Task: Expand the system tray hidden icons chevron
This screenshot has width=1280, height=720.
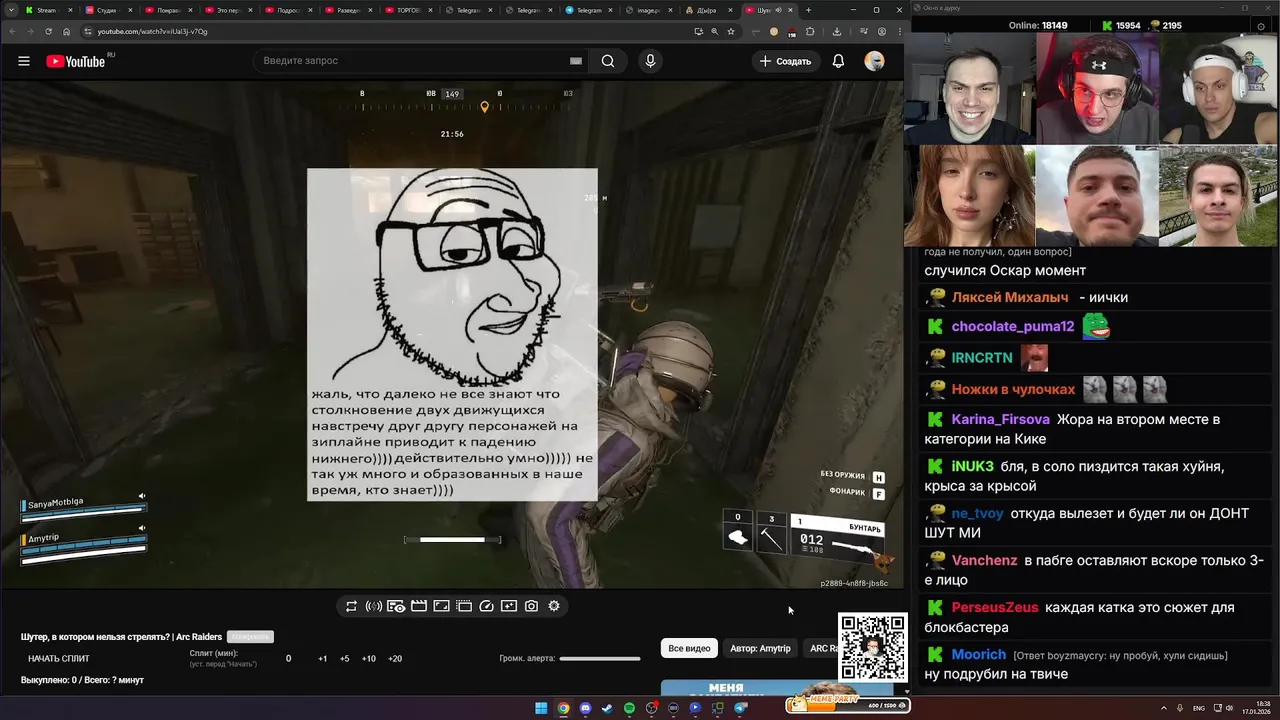Action: point(1164,708)
